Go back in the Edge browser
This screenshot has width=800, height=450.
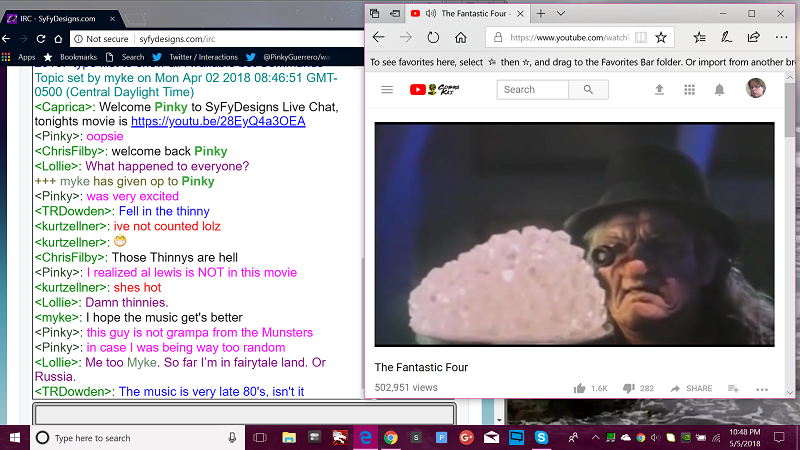pyautogui.click(x=378, y=37)
